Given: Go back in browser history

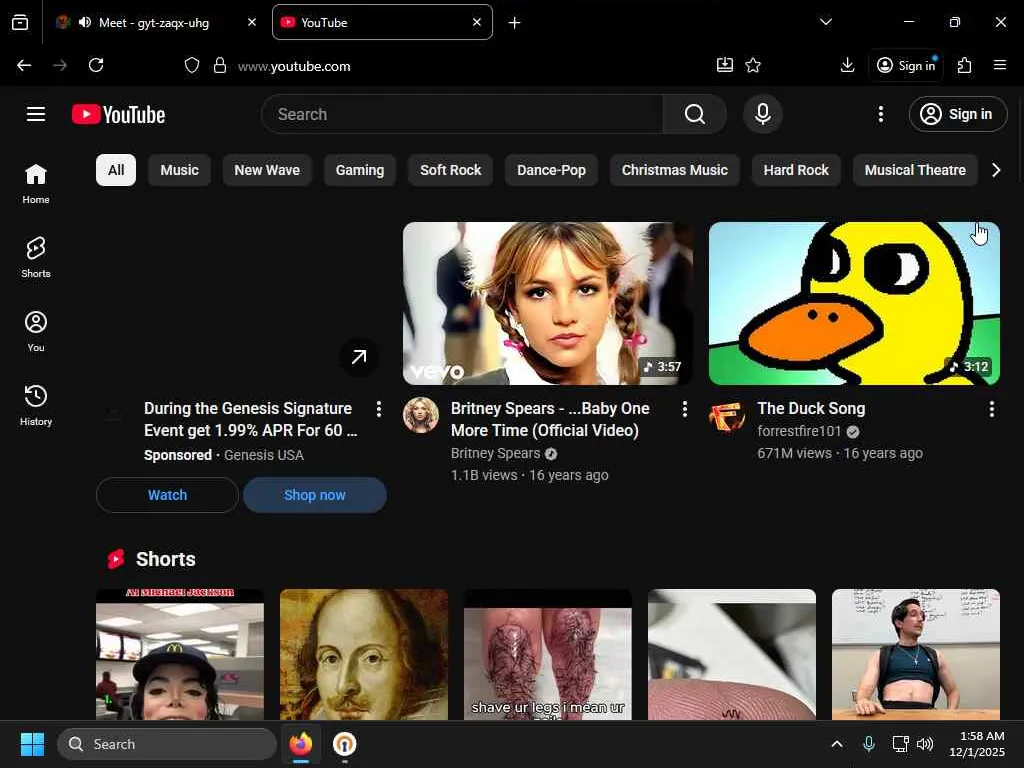Looking at the screenshot, I should click(x=24, y=65).
